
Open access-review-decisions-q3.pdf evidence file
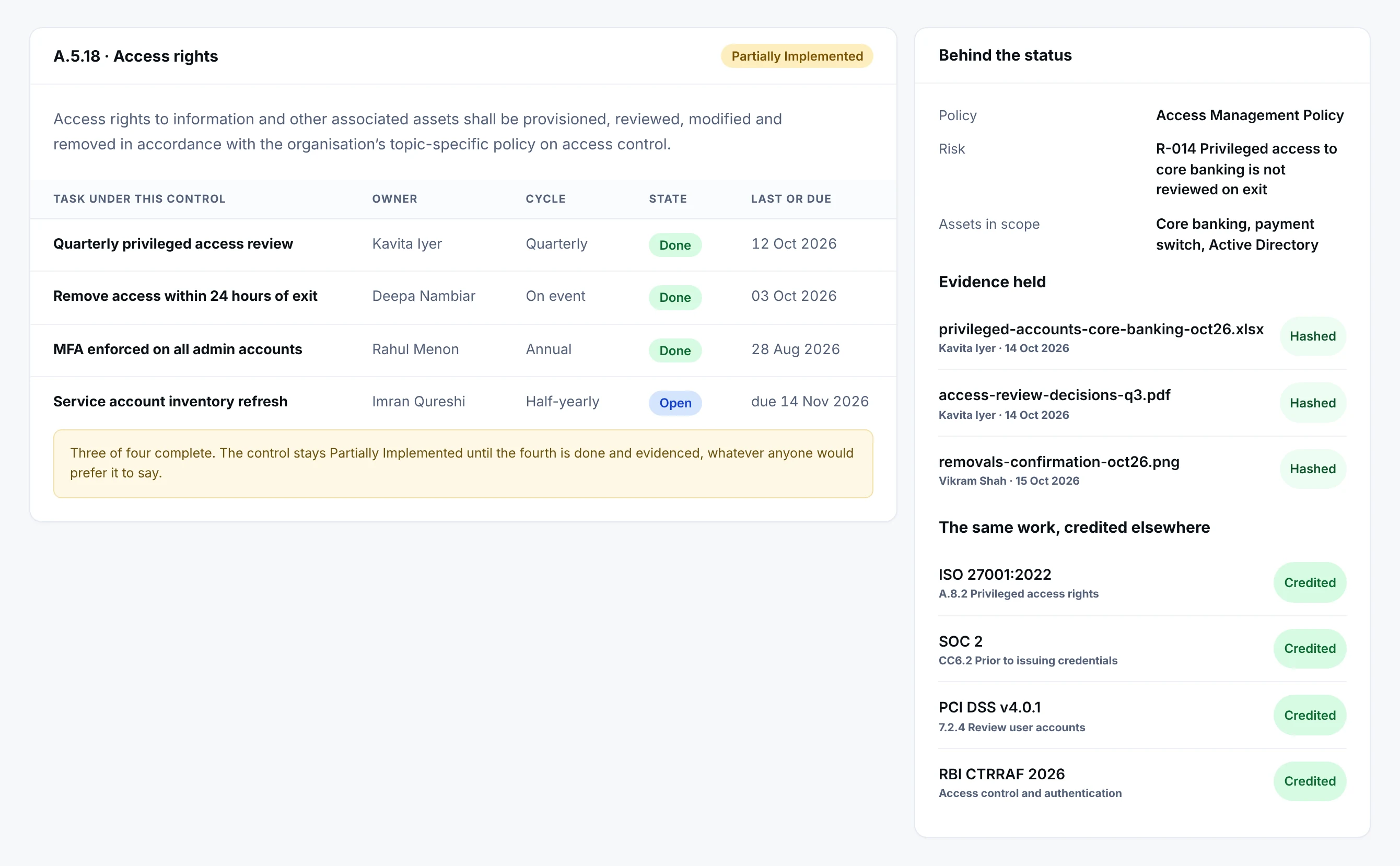(1054, 395)
